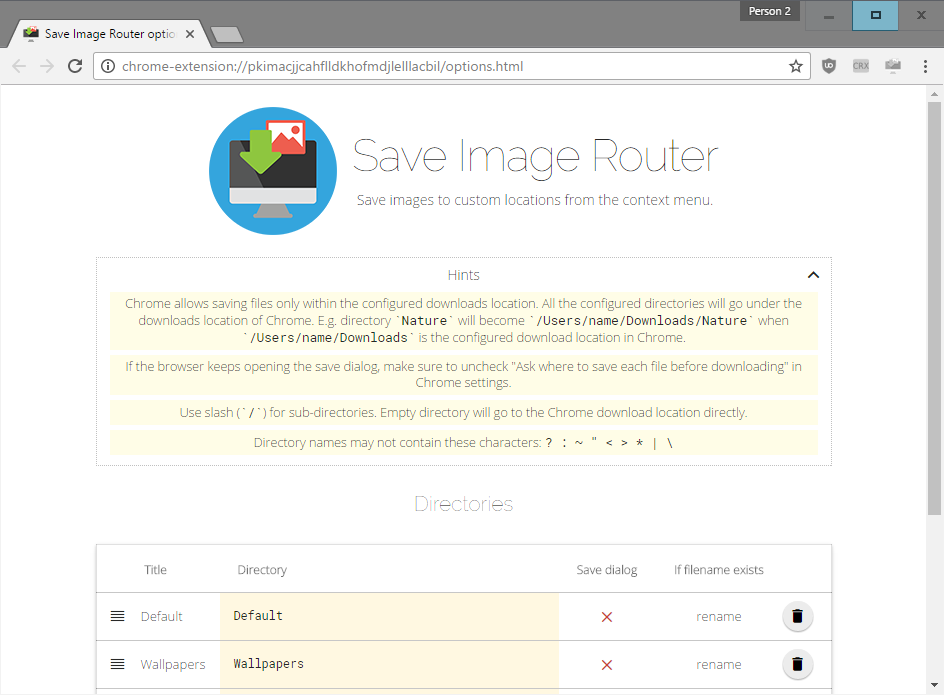Click the Directory column header
Image resolution: width=944 pixels, height=695 pixels.
[262, 570]
